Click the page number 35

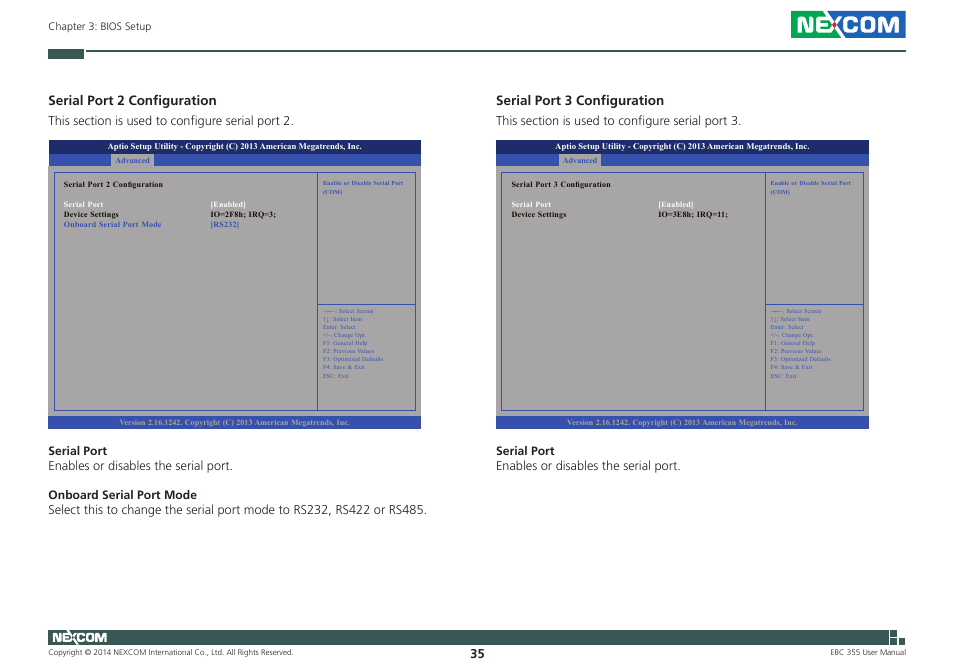click(477, 654)
